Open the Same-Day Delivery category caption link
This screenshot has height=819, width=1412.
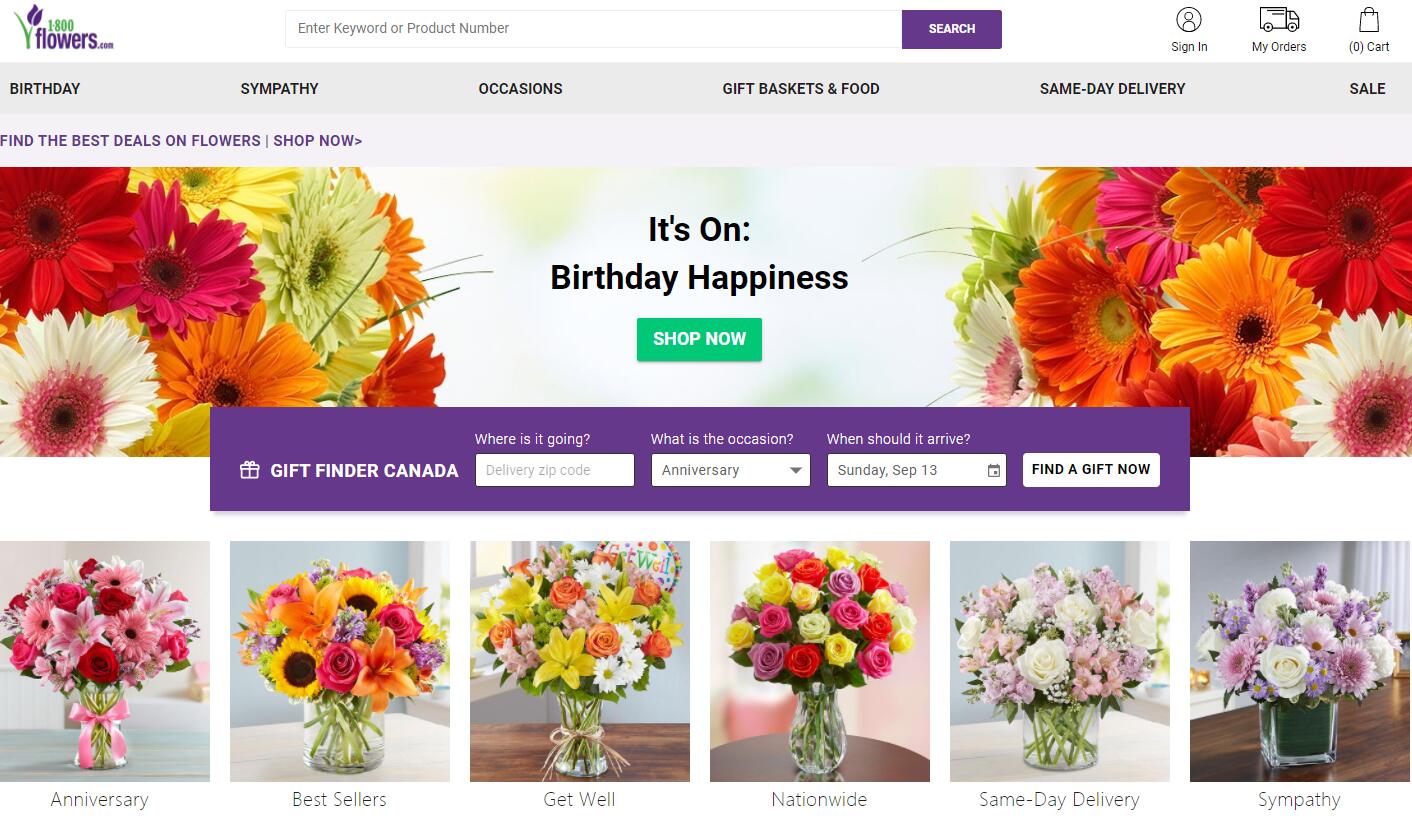(x=1059, y=800)
